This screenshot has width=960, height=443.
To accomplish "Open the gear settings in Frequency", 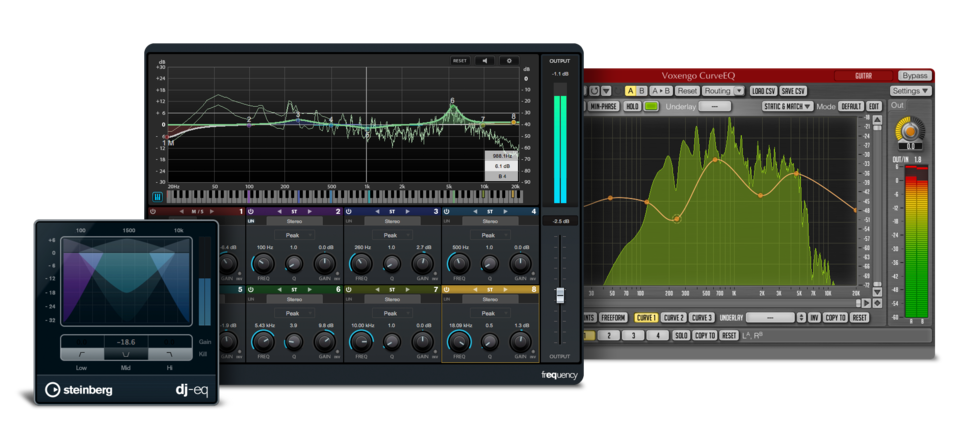I will click(x=509, y=61).
